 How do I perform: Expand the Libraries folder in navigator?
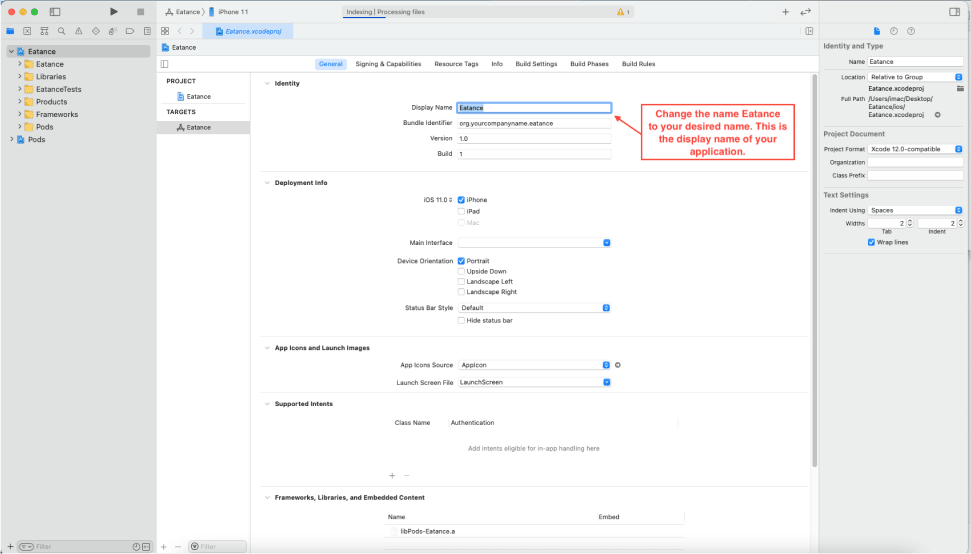click(x=20, y=77)
